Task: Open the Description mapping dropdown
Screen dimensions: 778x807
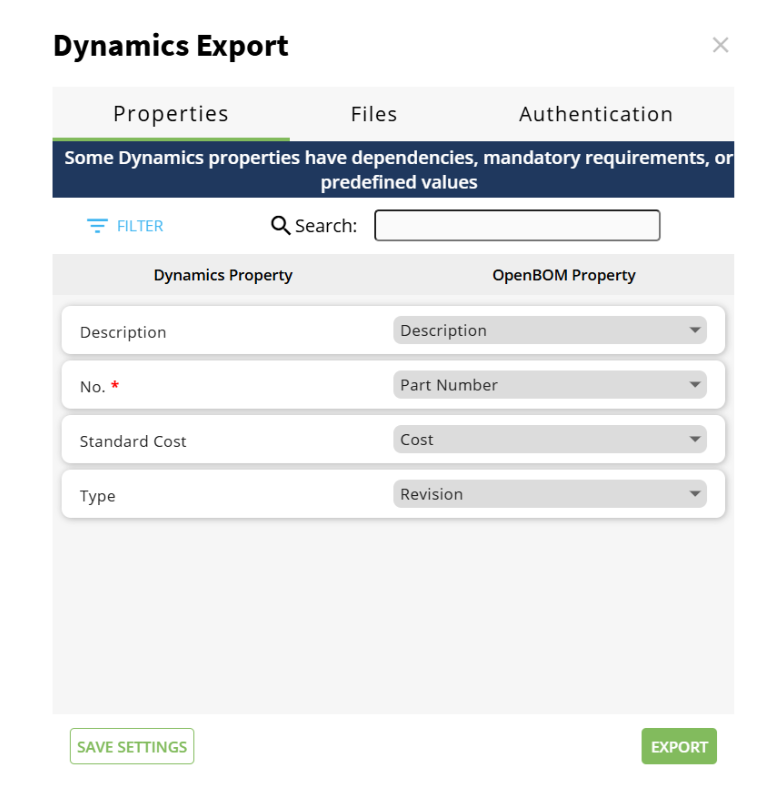Action: pos(549,330)
